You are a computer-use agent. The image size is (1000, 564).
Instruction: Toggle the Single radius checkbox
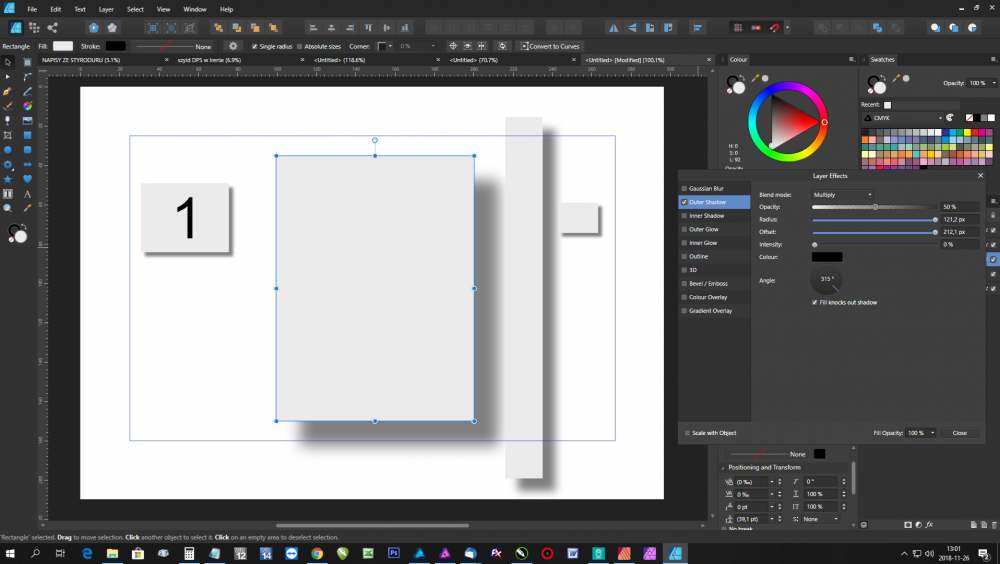click(x=254, y=46)
